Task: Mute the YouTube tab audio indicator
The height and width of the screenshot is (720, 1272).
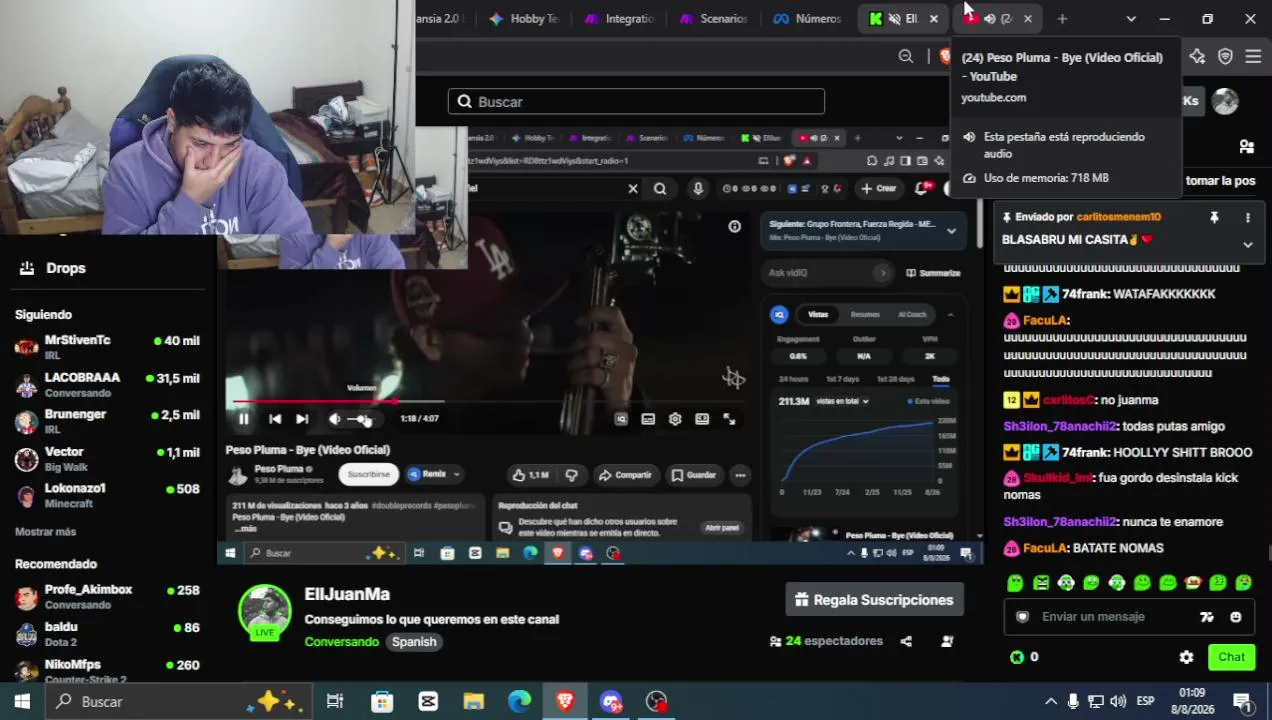Action: pos(989,19)
